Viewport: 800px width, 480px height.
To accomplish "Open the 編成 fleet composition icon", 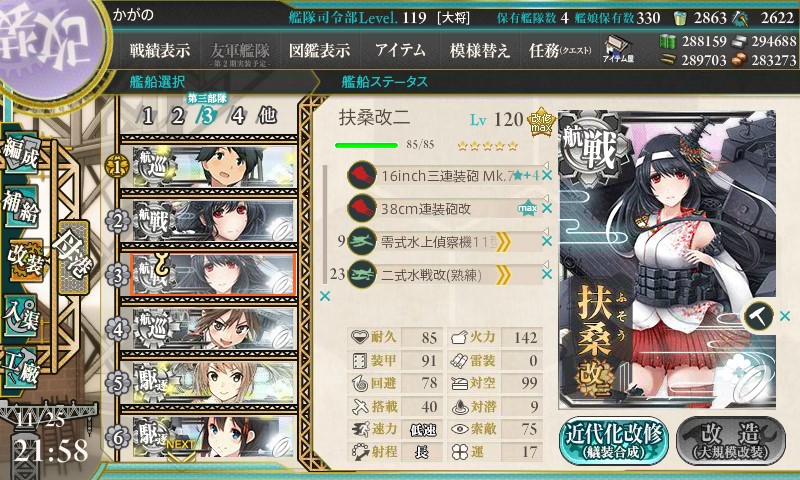I will coord(21,154).
